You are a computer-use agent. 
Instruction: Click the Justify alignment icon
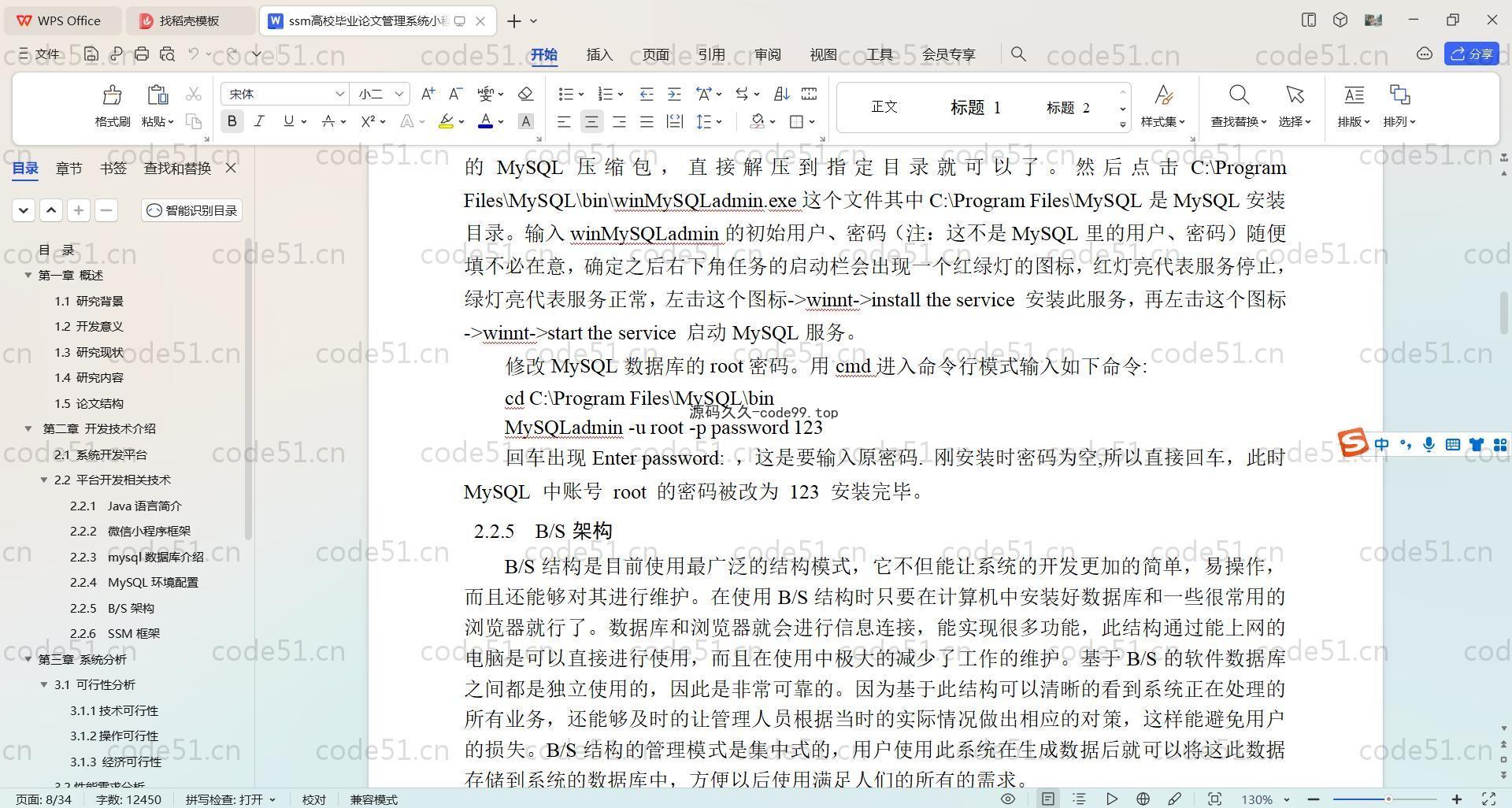point(647,121)
